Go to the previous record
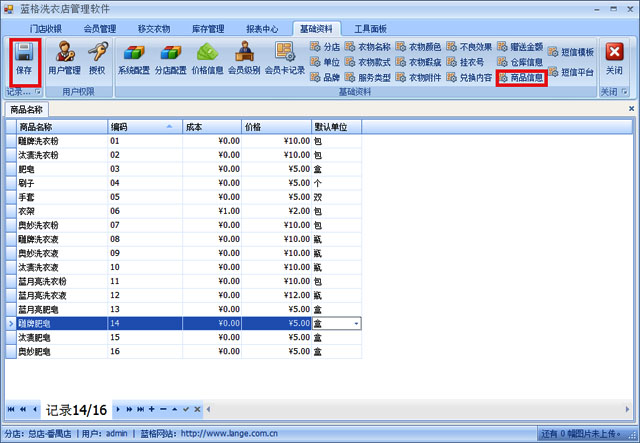Viewport: 640px width, 443px height. [x=35, y=409]
